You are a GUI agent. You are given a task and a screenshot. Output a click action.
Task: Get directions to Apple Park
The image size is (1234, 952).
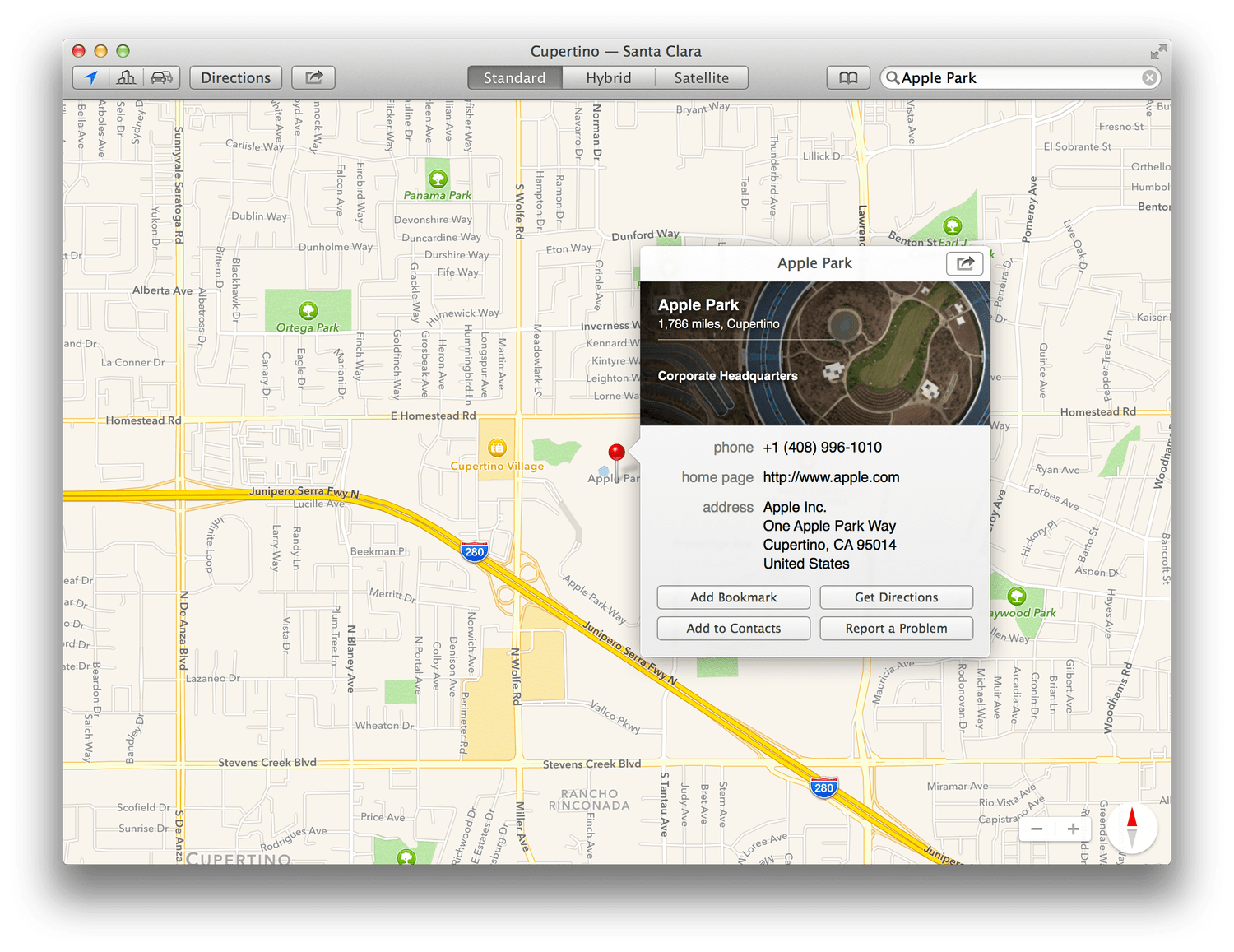click(897, 597)
